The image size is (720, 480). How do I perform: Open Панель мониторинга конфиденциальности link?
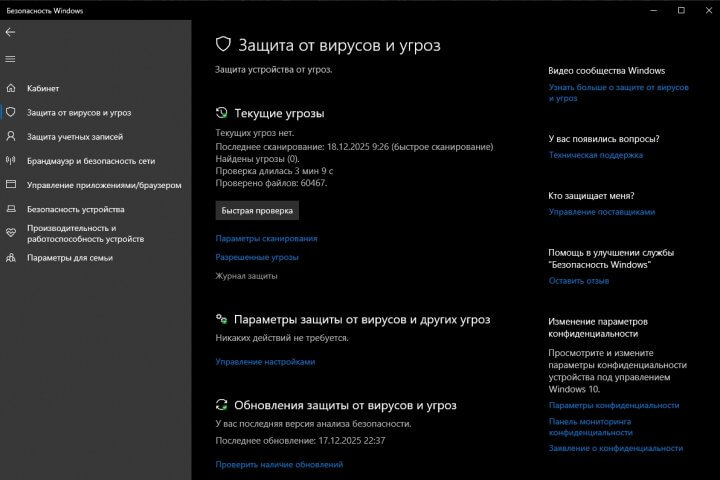(x=591, y=427)
